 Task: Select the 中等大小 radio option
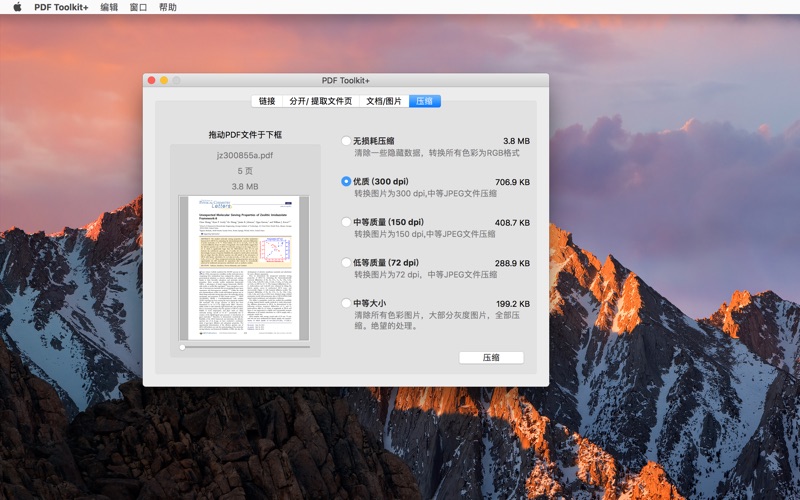(x=346, y=303)
